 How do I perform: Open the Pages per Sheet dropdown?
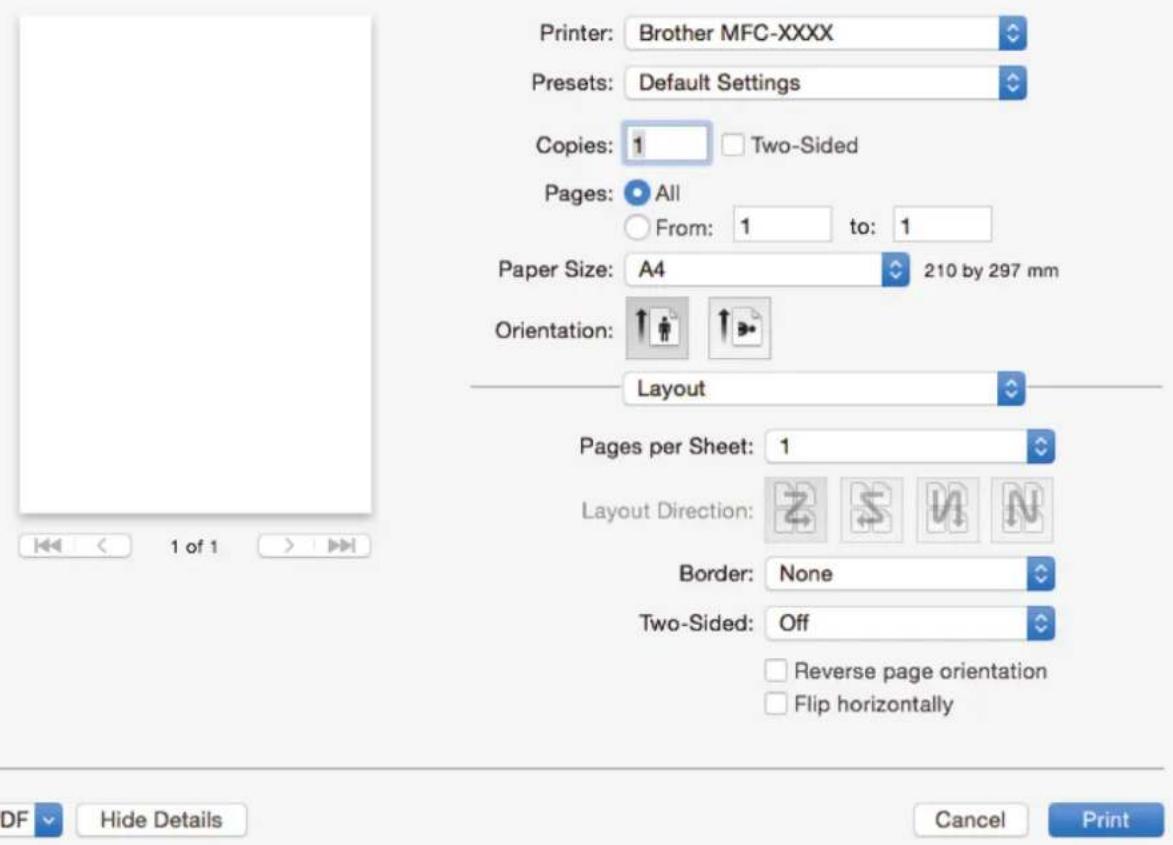point(910,446)
